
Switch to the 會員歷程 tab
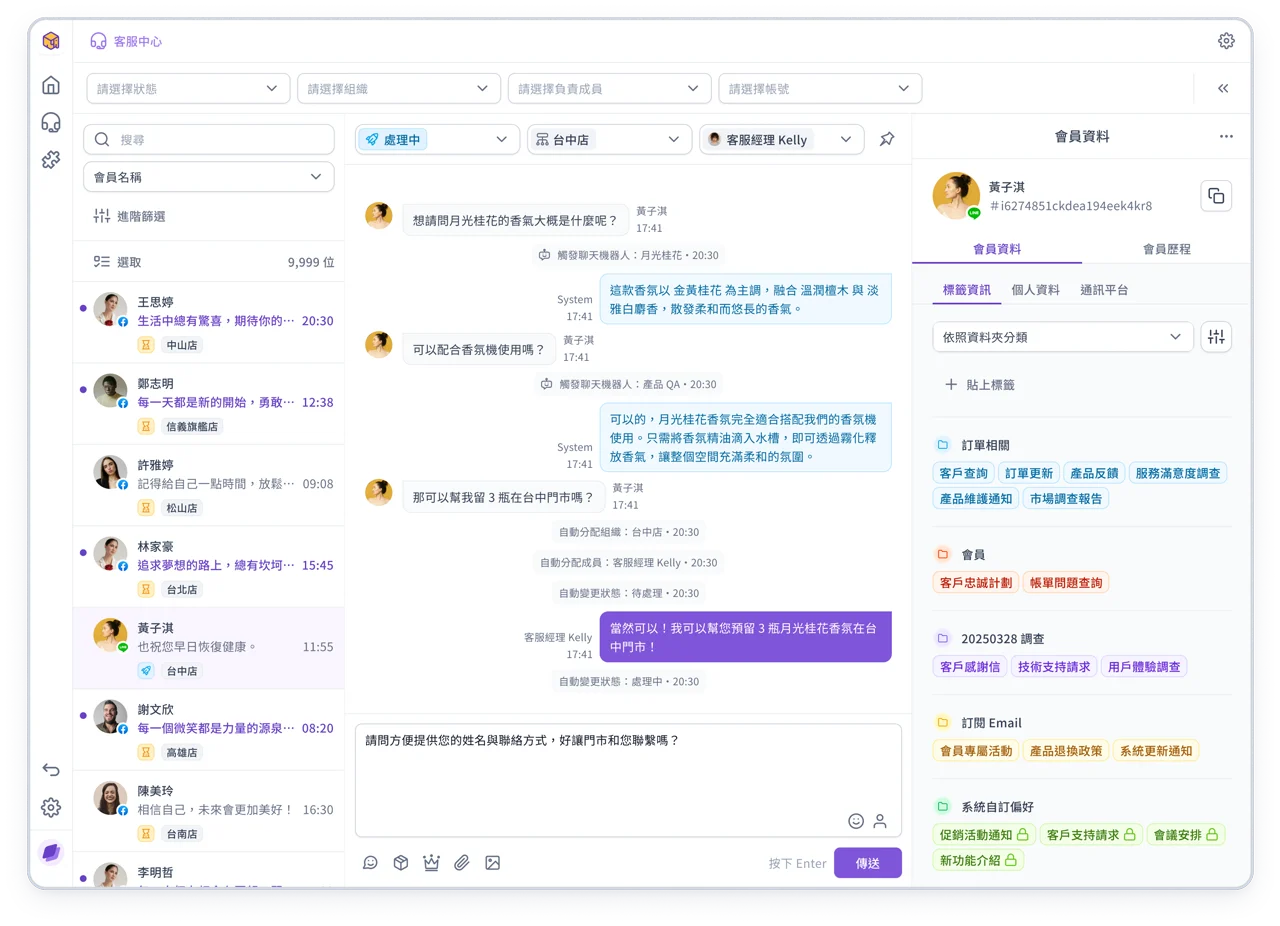coord(1166,249)
